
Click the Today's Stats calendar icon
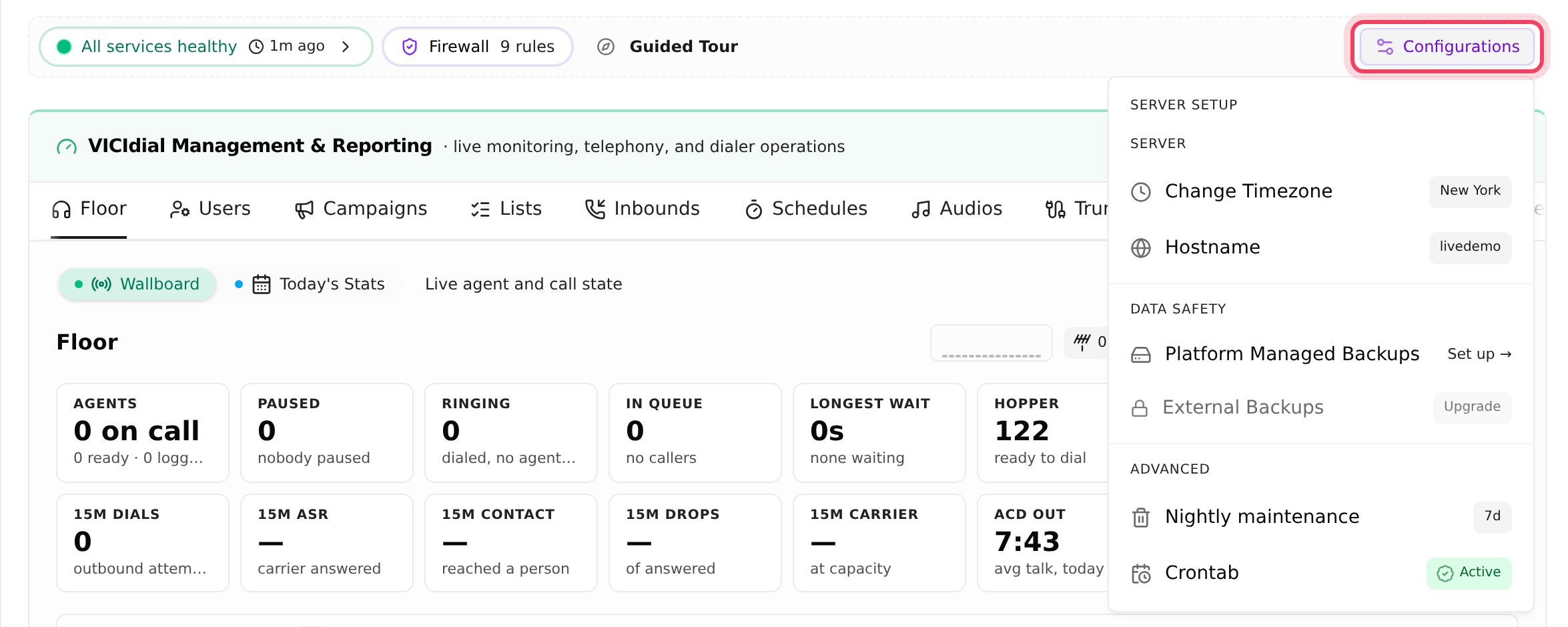pos(262,284)
